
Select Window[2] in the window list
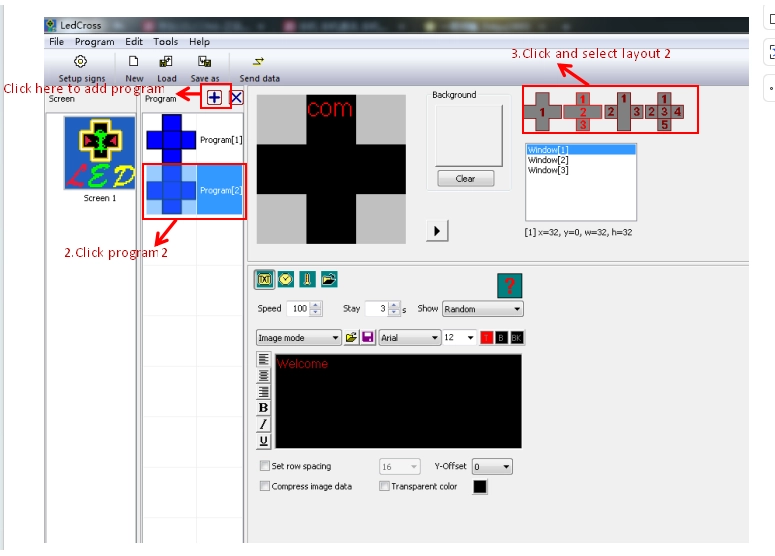pos(581,160)
